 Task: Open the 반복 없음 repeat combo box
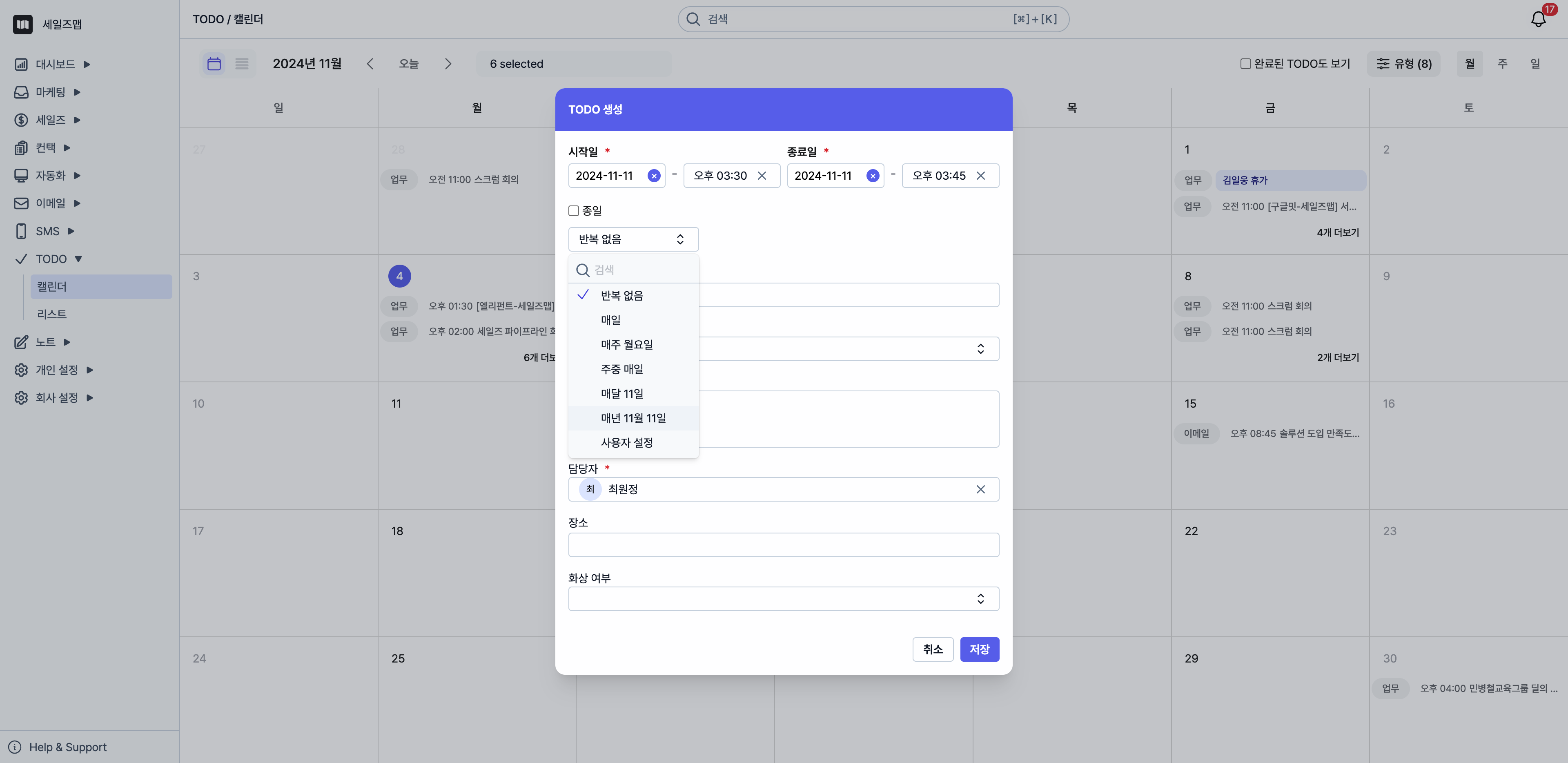click(633, 239)
